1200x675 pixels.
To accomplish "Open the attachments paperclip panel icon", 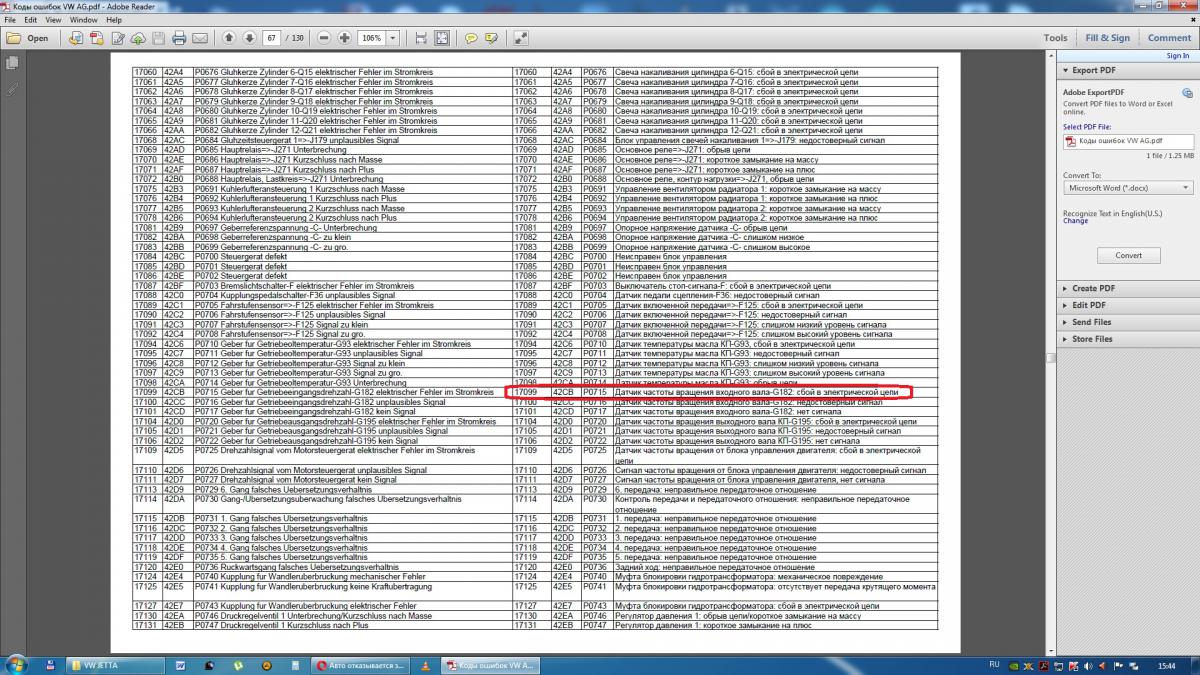I will 12,88.
